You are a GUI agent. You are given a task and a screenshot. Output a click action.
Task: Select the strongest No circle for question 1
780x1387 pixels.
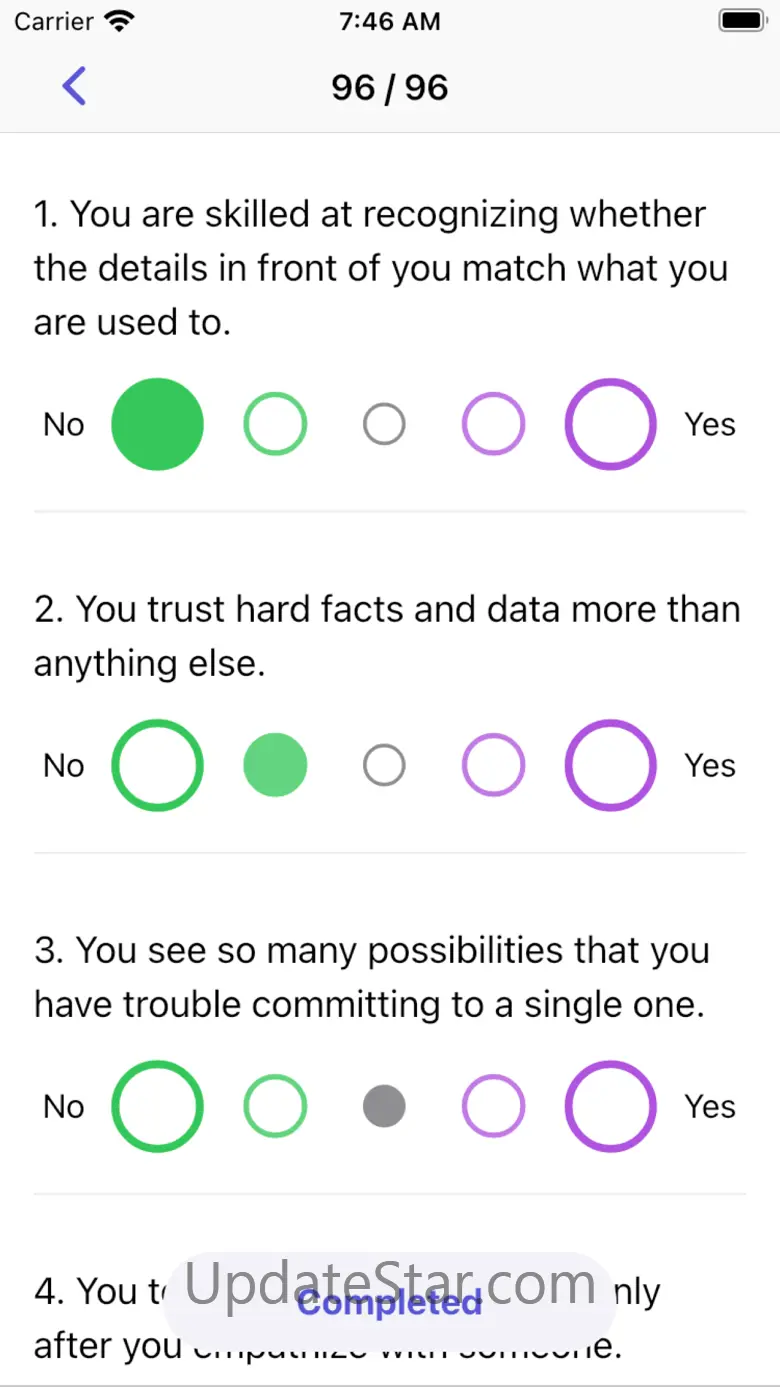(x=157, y=424)
